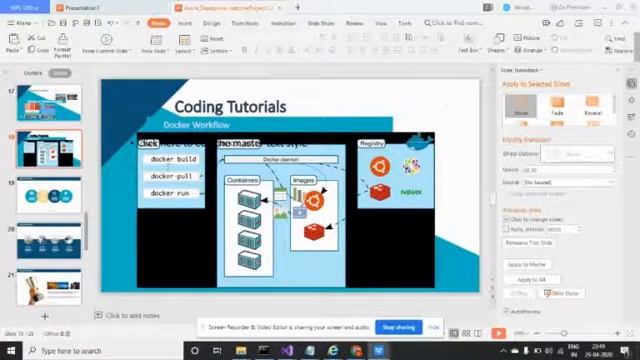Screen dimensions: 640x360
Task: Switch to the Design ribbon tab
Action: (x=211, y=23)
